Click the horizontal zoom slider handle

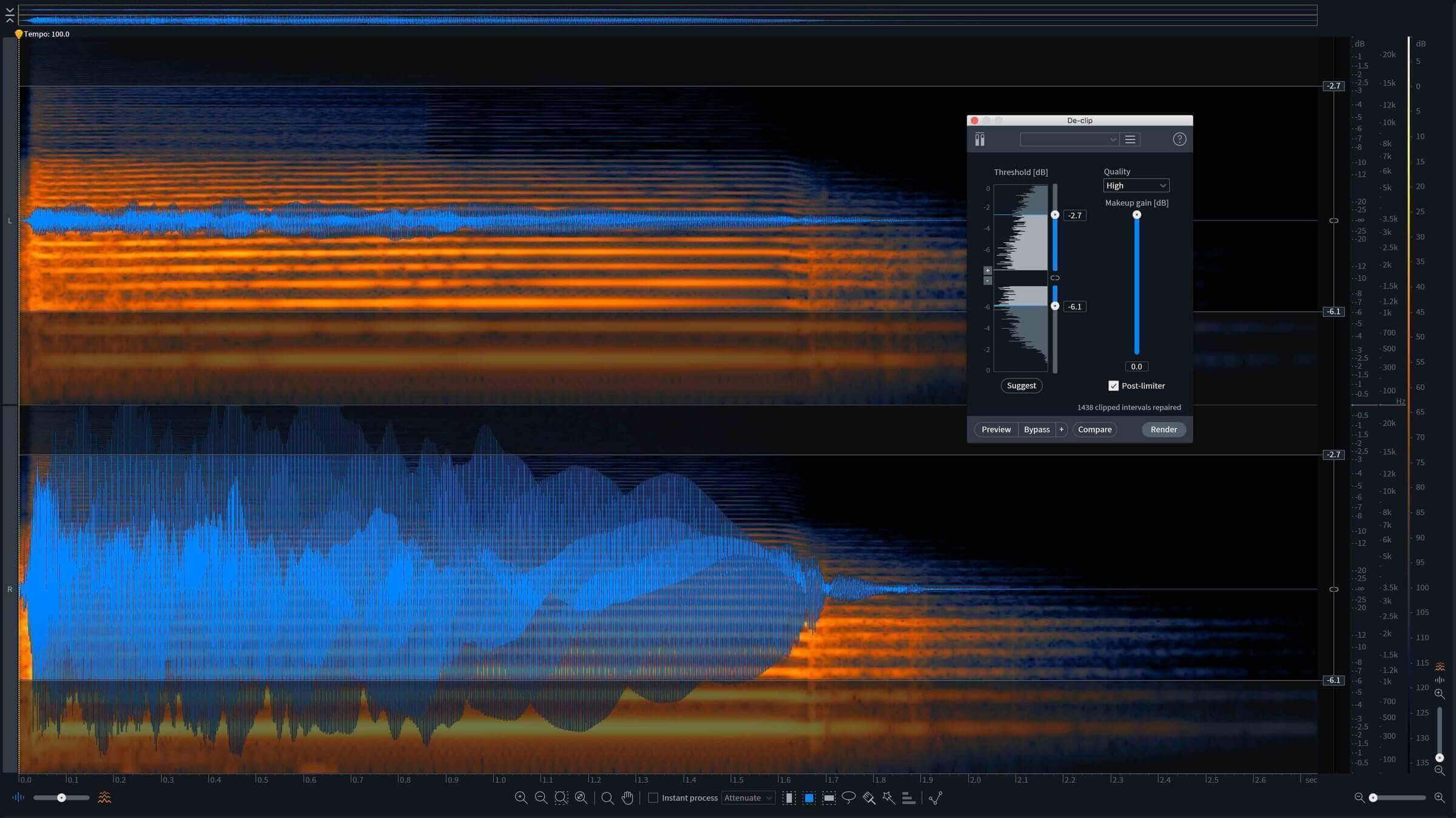pyautogui.click(x=1373, y=797)
